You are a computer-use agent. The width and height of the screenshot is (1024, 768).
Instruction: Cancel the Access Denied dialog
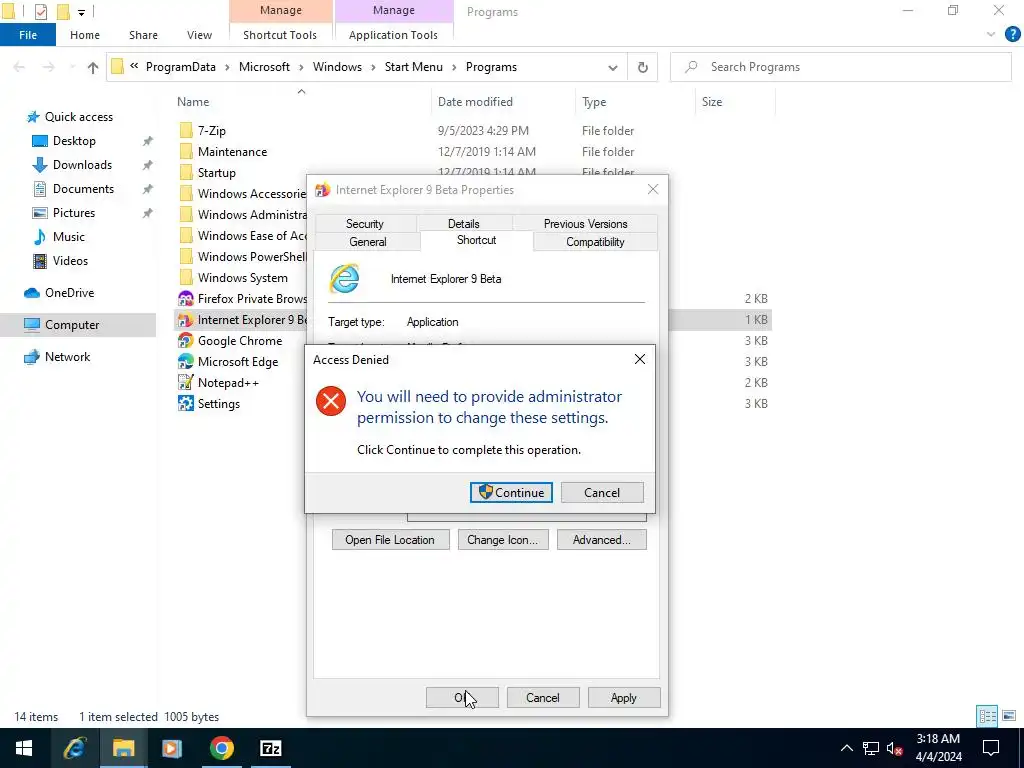[x=601, y=492]
